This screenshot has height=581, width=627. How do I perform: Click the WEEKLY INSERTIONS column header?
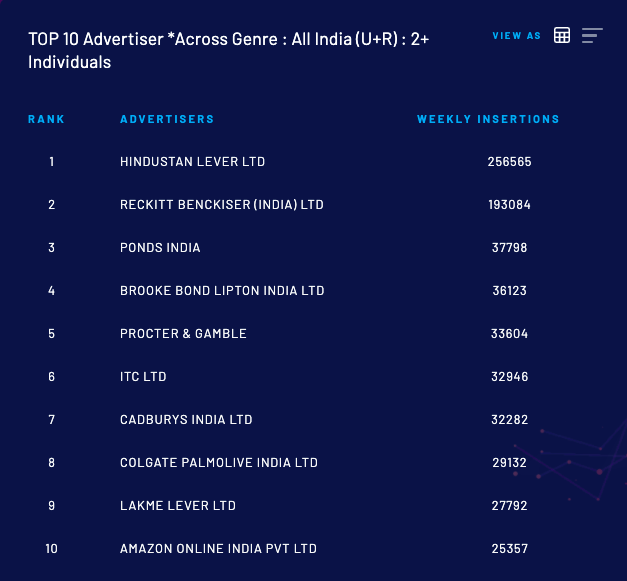tap(488, 119)
